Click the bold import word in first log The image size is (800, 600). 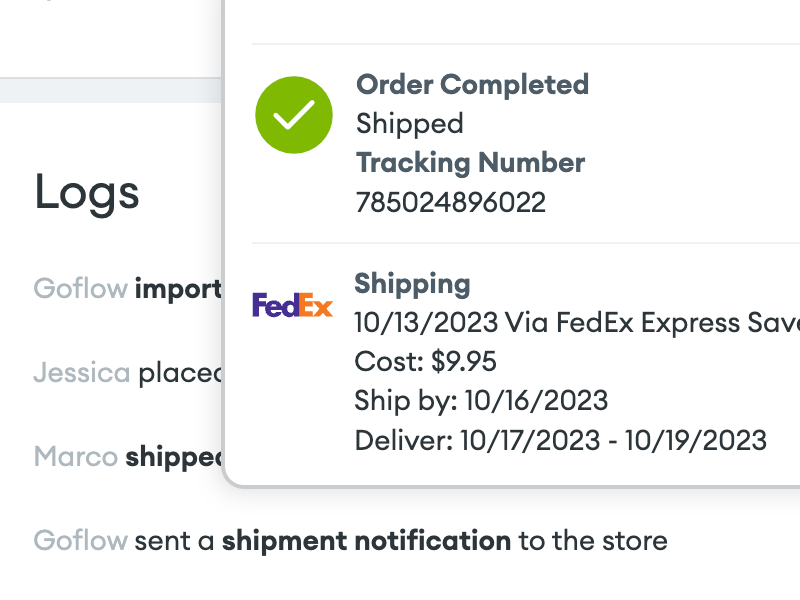(x=179, y=289)
